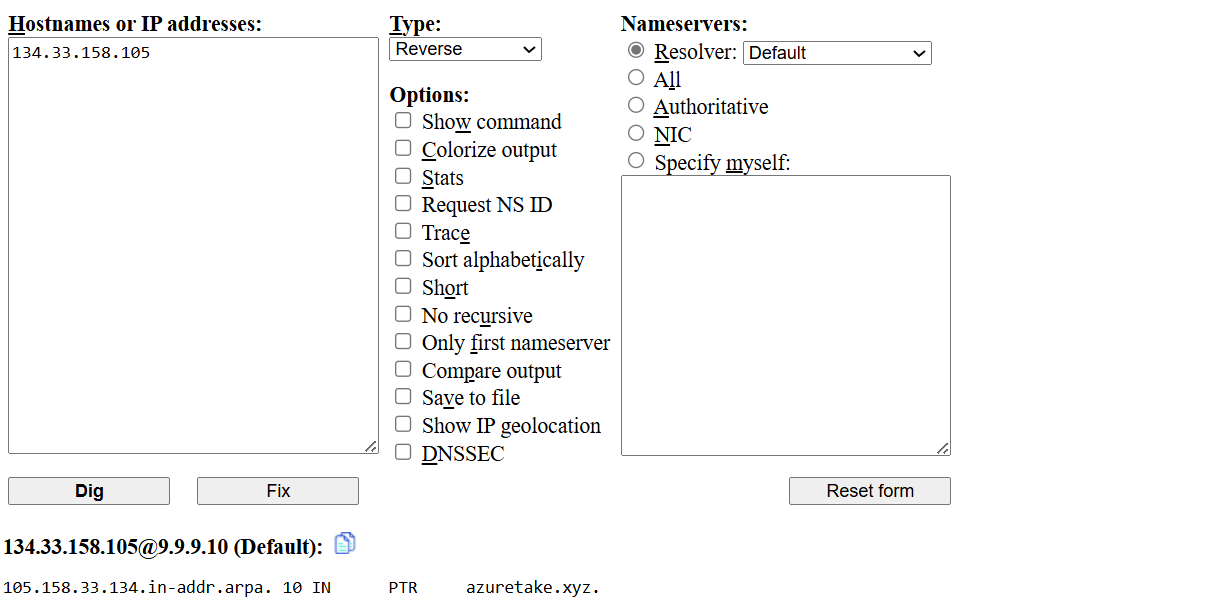Select the Authoritative nameservers option
The height and width of the screenshot is (597, 1207).
pos(636,104)
